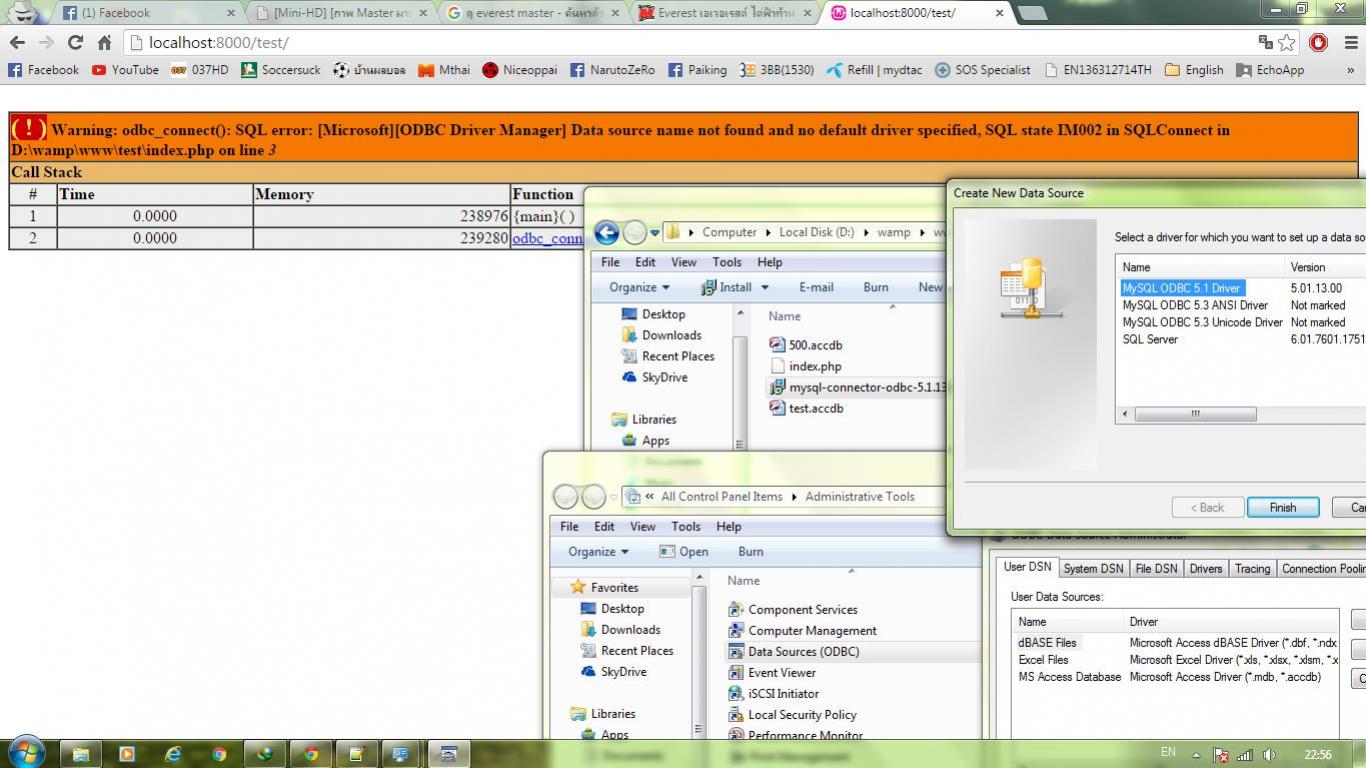The image size is (1366, 768).
Task: Sort the driver list by the Name column
Action: 1200,267
